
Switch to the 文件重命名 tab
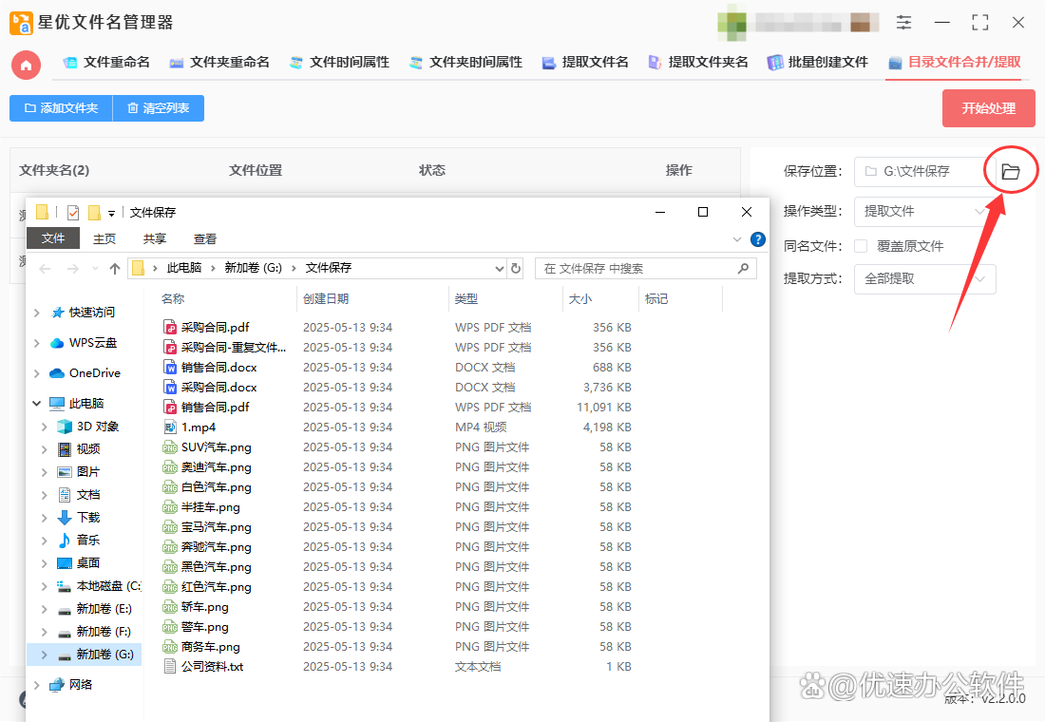106,63
